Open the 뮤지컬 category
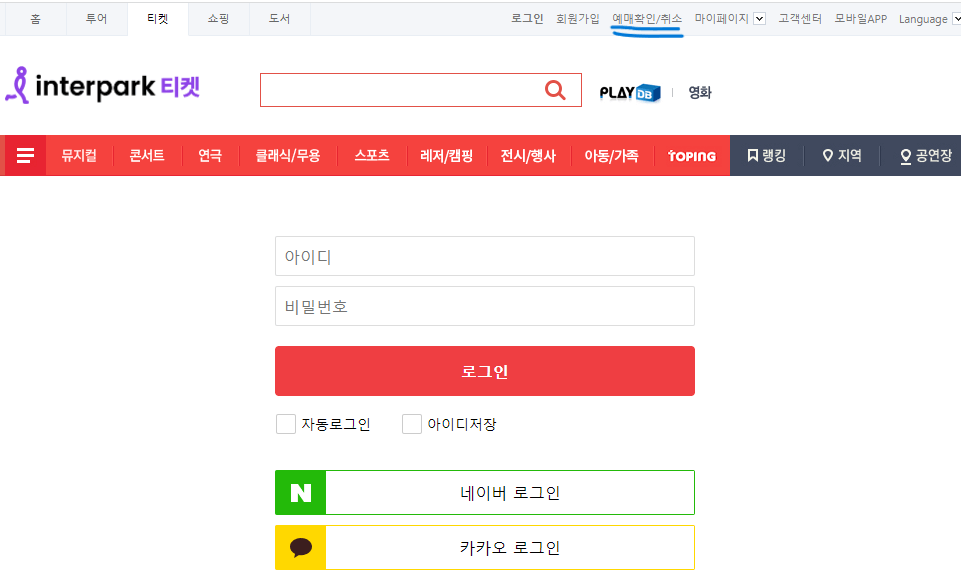Screen dimensions: 961x577 pos(79,156)
